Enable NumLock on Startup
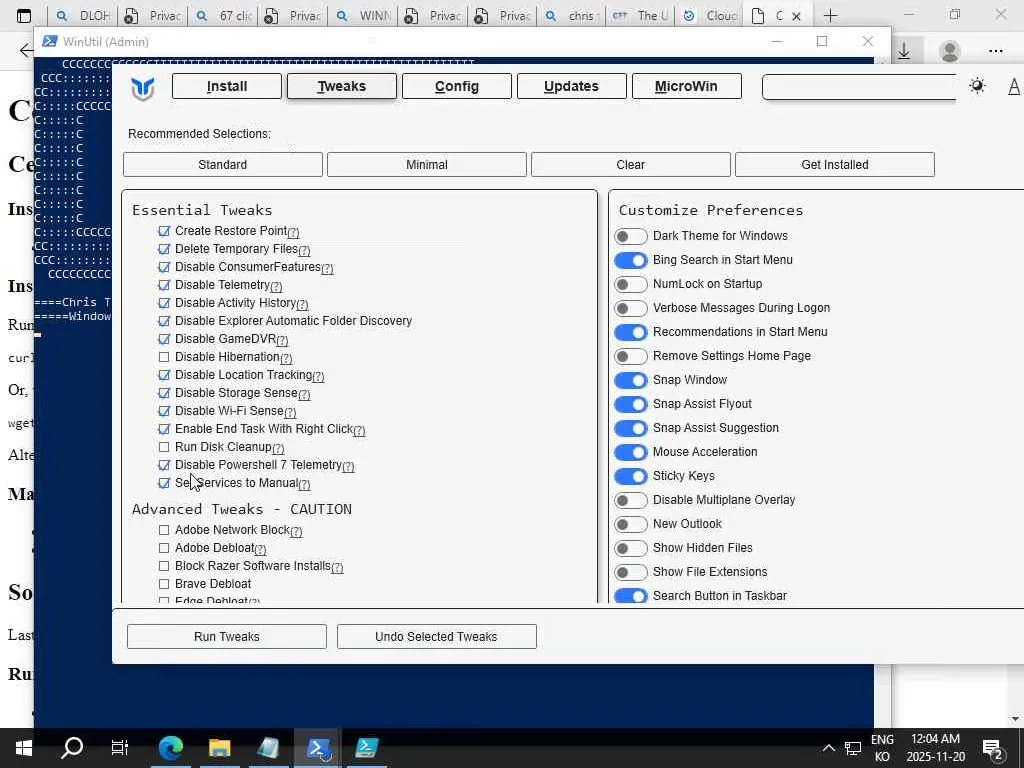Viewport: 1024px width, 768px height. pos(631,285)
